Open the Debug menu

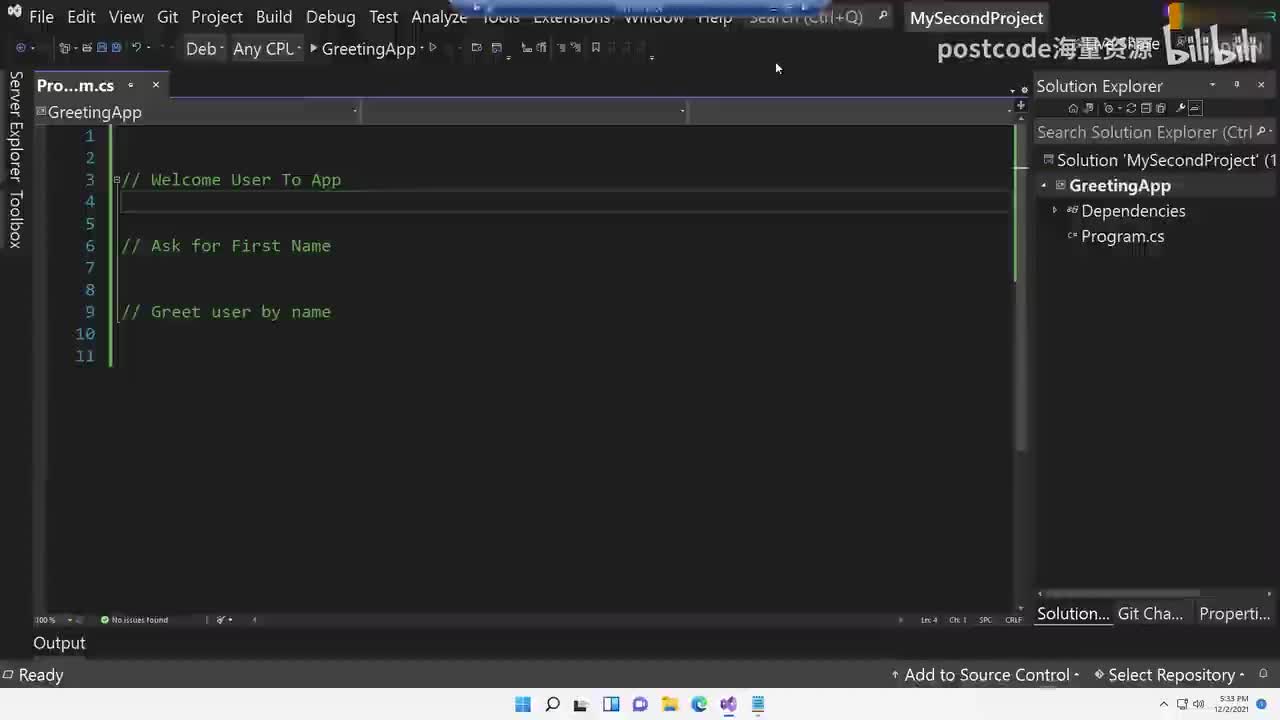coord(331,17)
